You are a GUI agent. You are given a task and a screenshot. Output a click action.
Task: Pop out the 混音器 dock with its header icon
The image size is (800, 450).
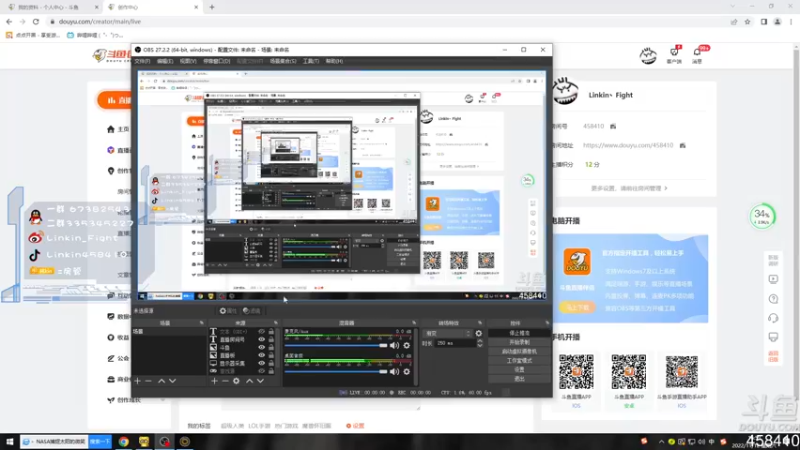click(x=414, y=323)
